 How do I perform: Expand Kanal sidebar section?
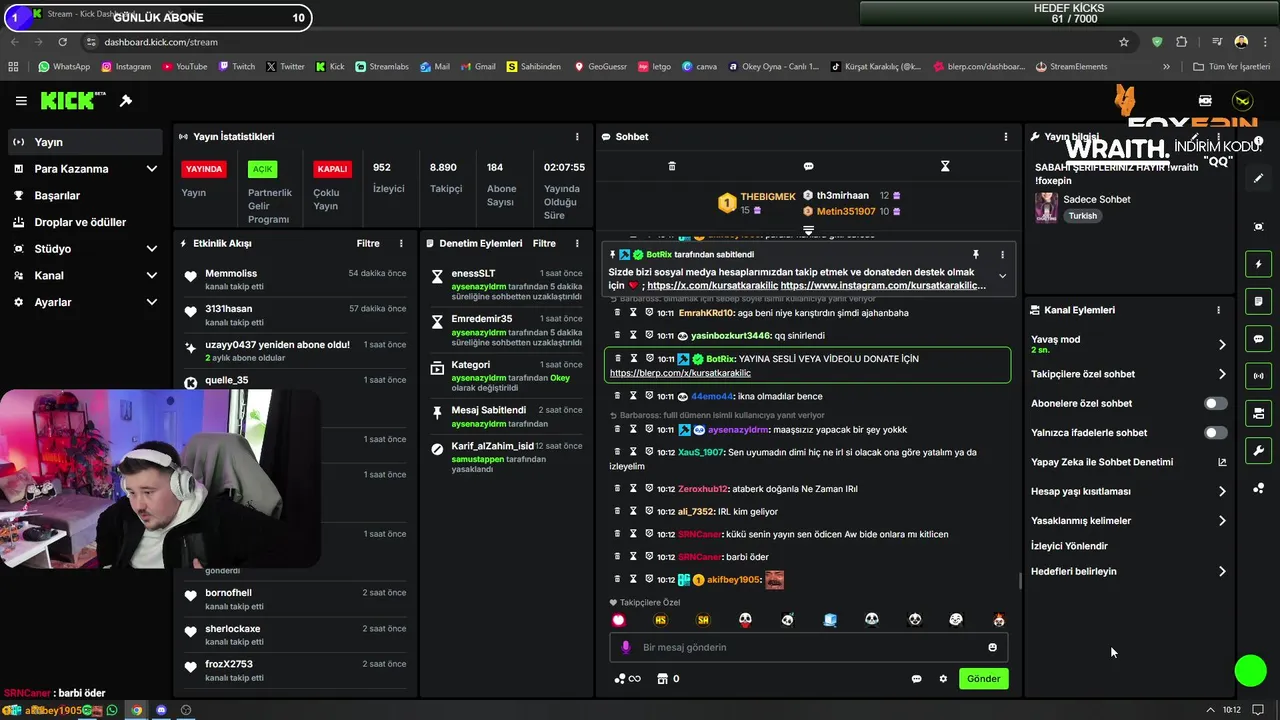[x=151, y=276]
